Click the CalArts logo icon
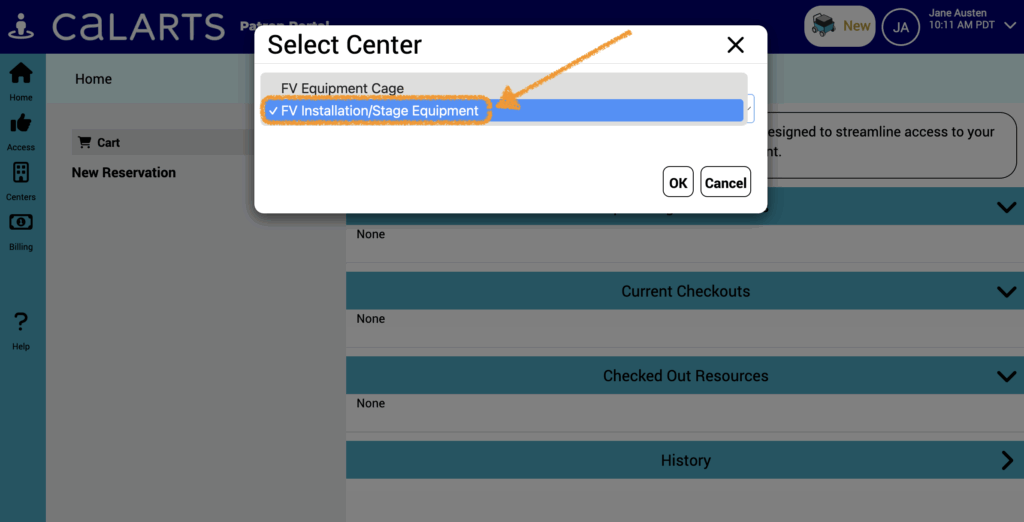 pyautogui.click(x=21, y=26)
